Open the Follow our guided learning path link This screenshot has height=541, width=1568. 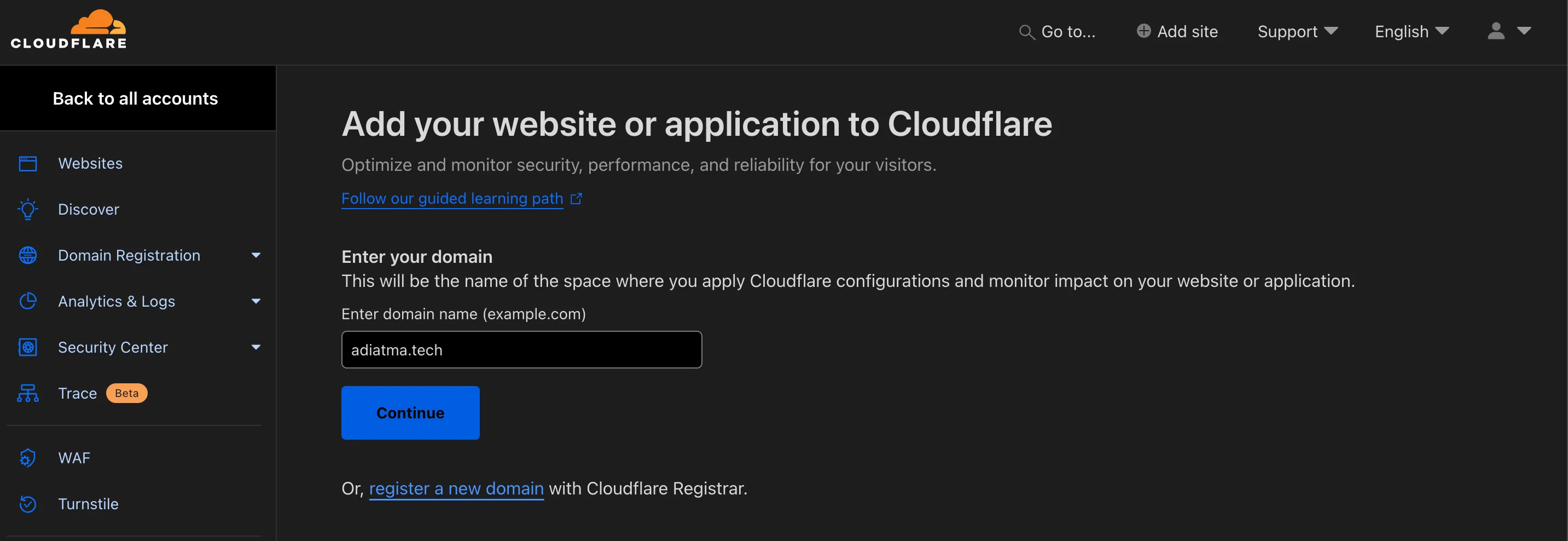click(452, 199)
